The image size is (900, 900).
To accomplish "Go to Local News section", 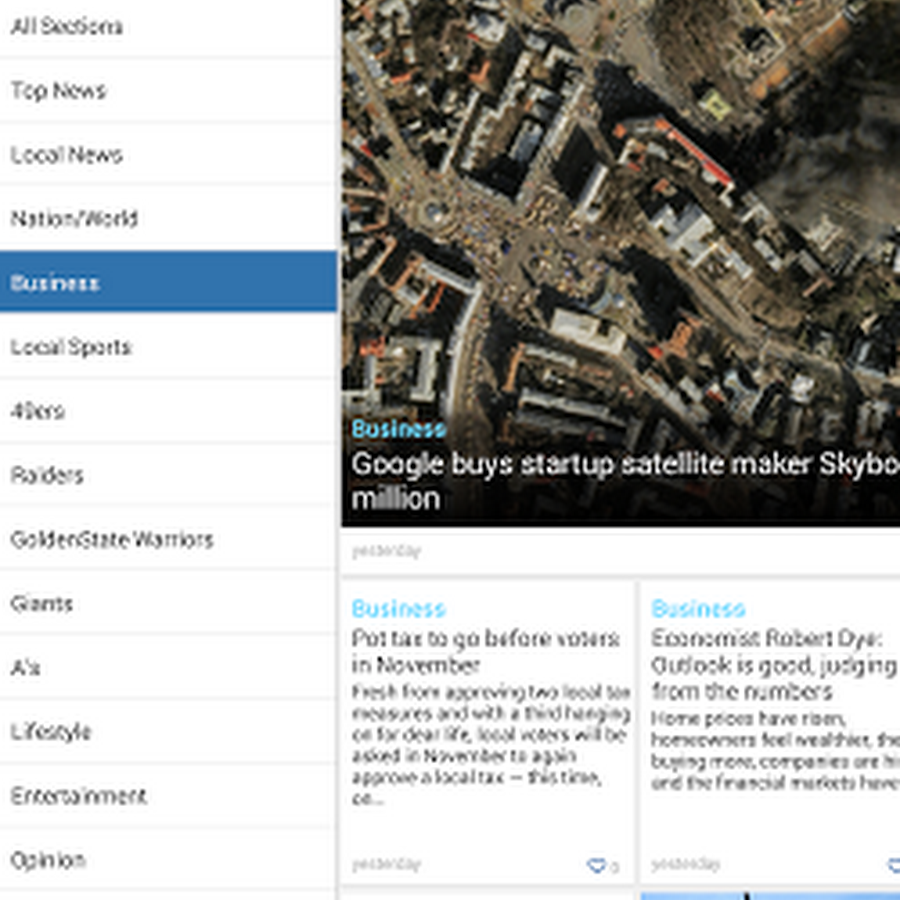I will 168,154.
